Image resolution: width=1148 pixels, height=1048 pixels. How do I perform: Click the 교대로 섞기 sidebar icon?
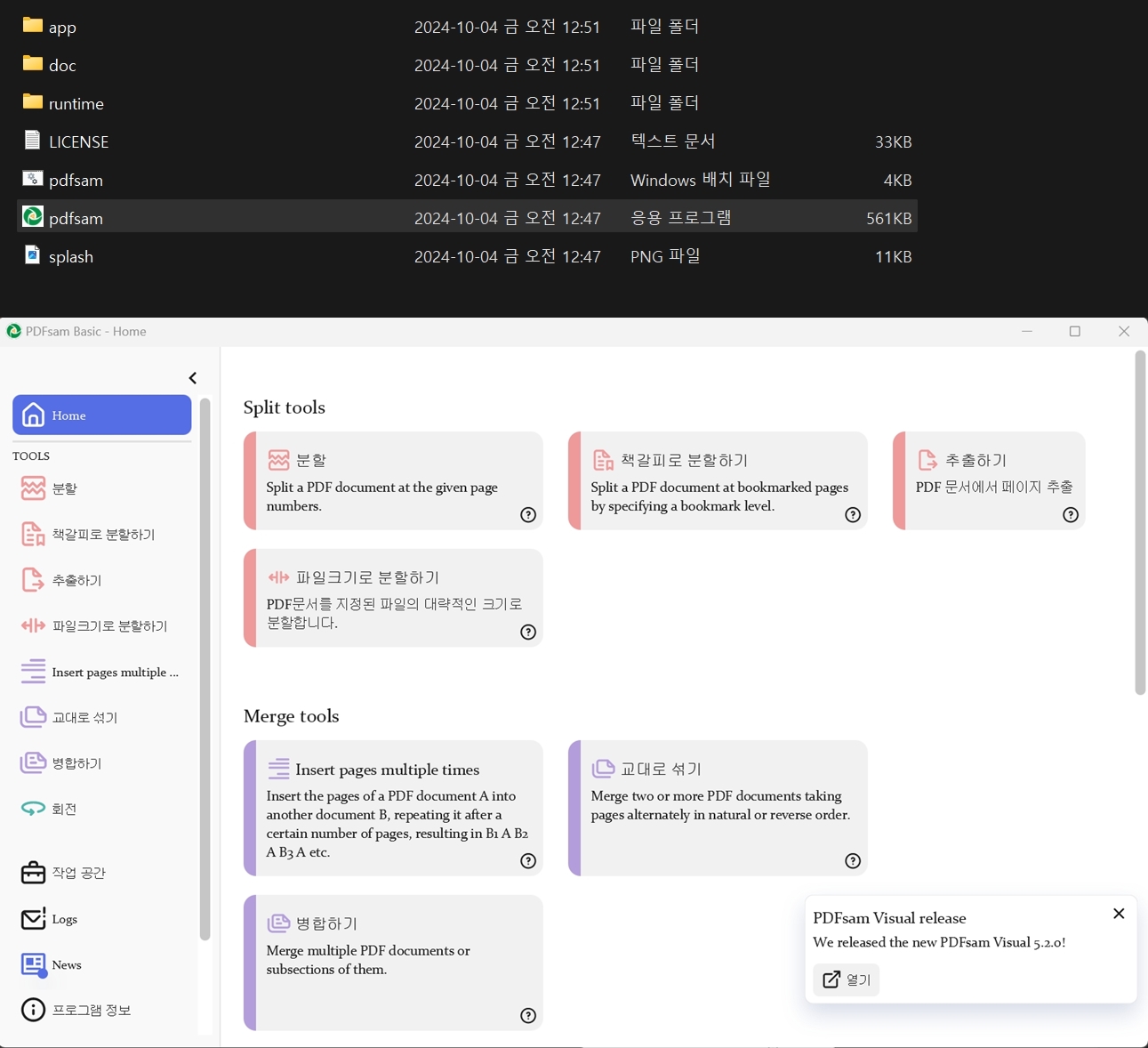(33, 717)
